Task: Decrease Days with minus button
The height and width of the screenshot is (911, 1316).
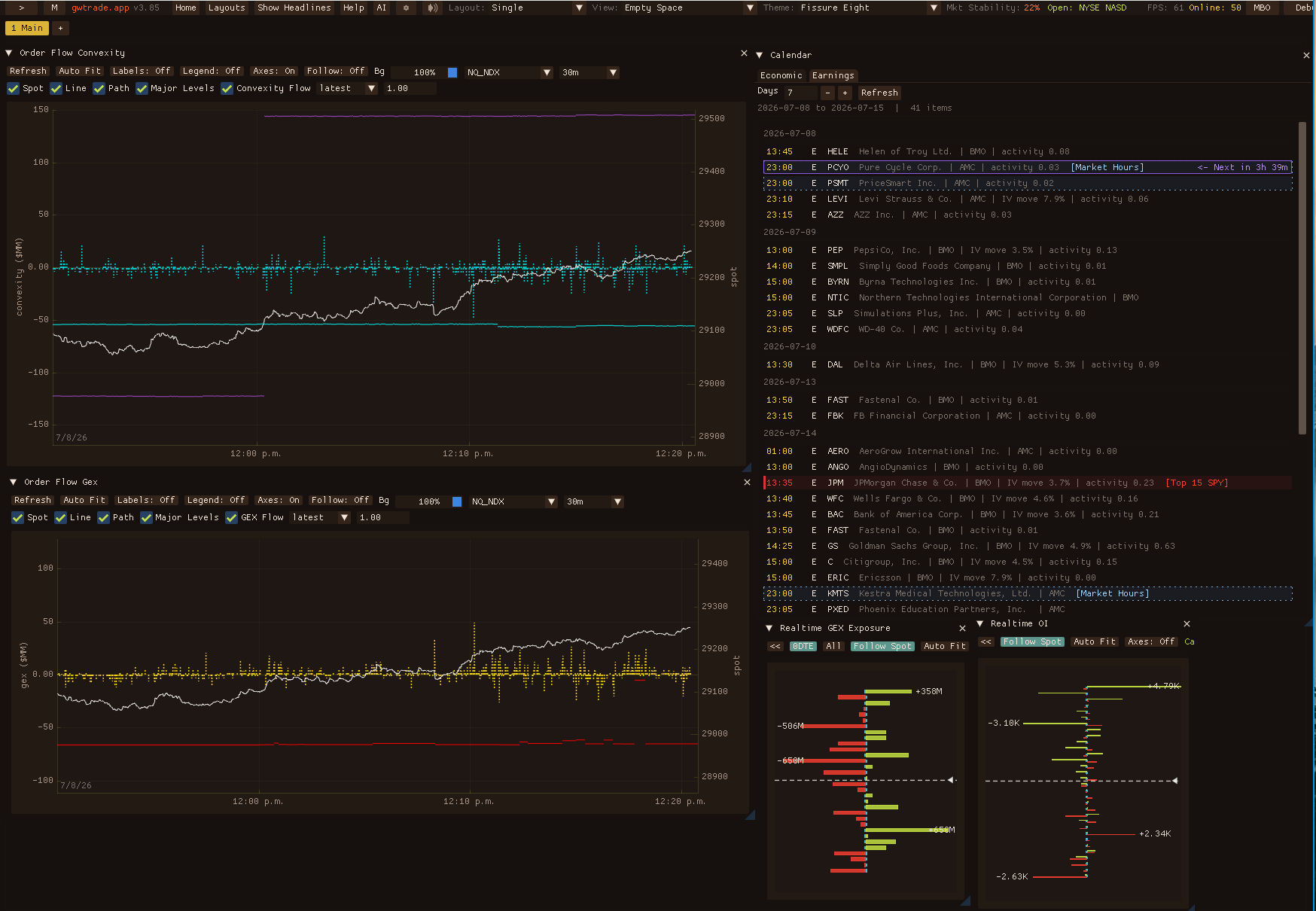Action: point(827,93)
